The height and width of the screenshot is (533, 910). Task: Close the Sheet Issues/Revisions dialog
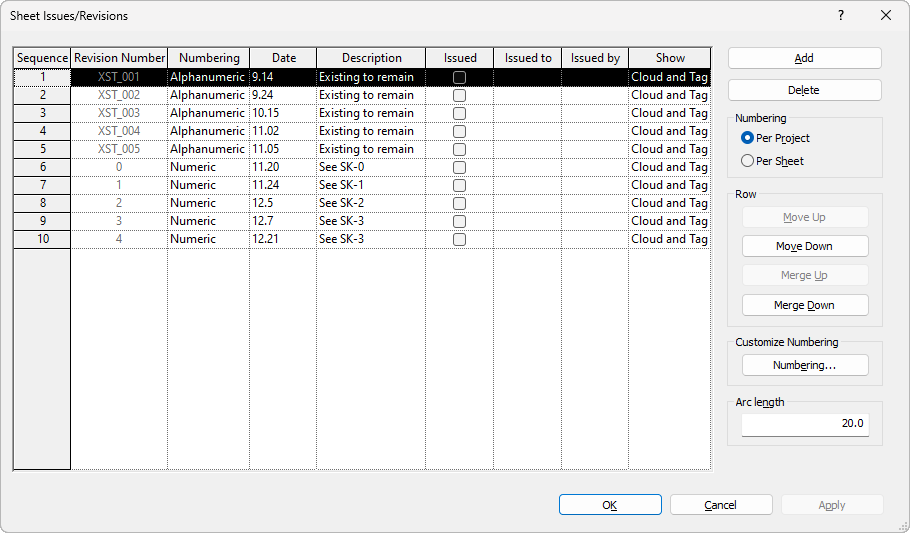(886, 16)
